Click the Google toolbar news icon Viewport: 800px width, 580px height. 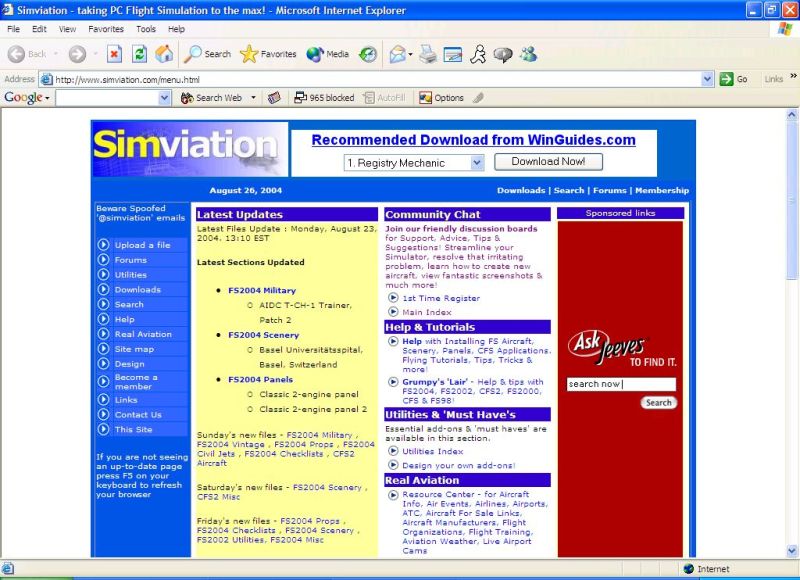click(274, 97)
